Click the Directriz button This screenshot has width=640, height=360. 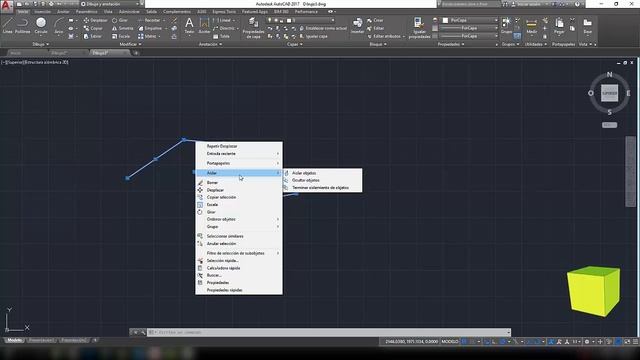[x=224, y=28]
